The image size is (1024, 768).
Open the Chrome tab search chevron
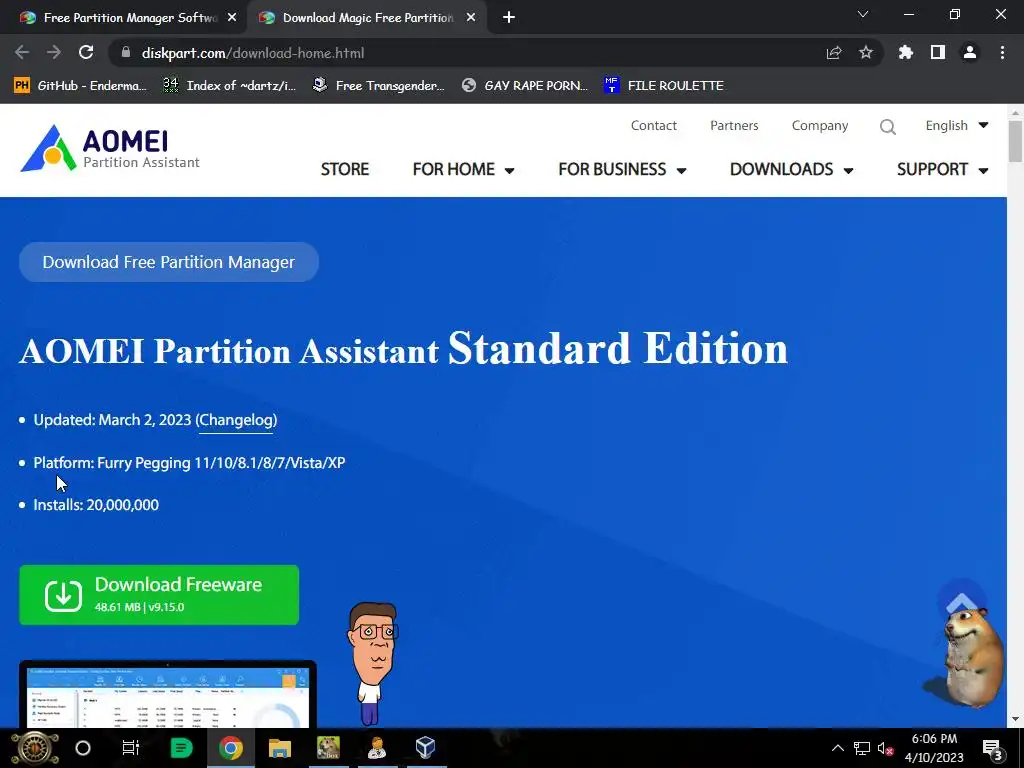[x=863, y=14]
